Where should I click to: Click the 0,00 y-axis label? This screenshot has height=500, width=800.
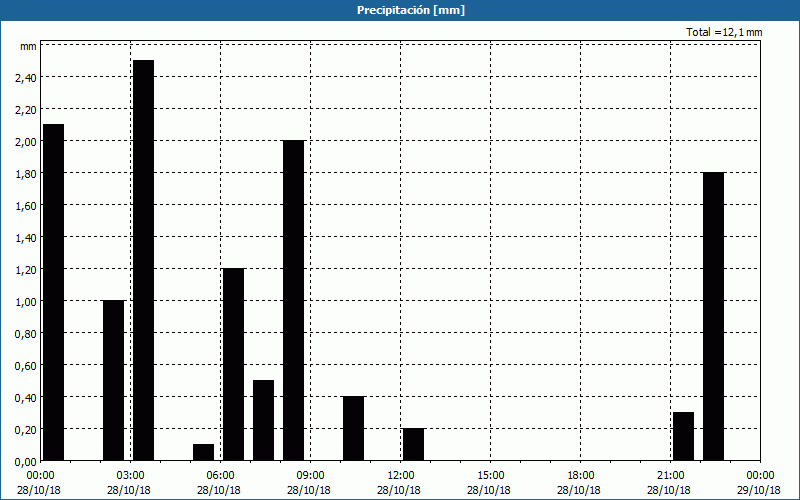(x=26, y=462)
